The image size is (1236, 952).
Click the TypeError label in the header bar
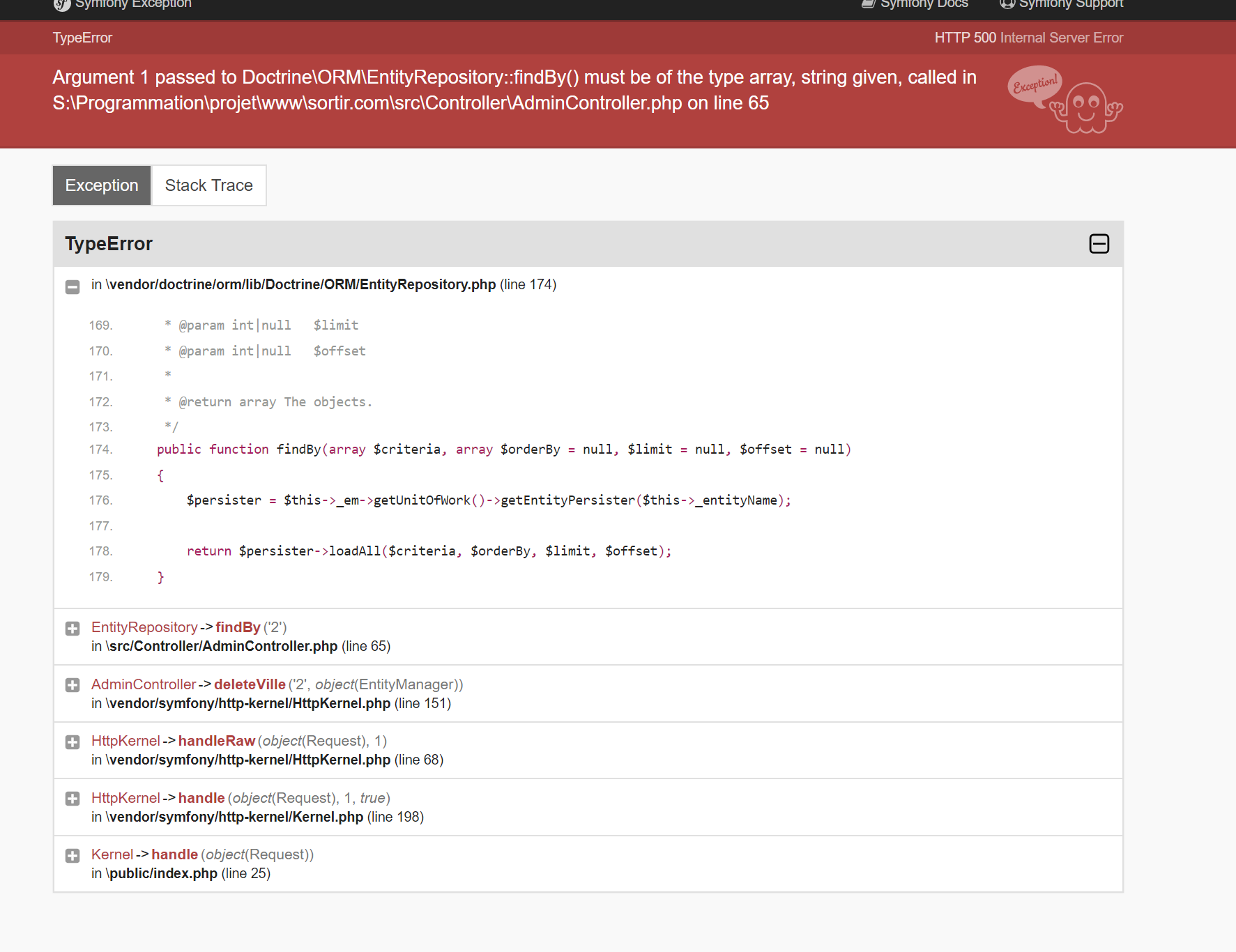click(x=82, y=38)
